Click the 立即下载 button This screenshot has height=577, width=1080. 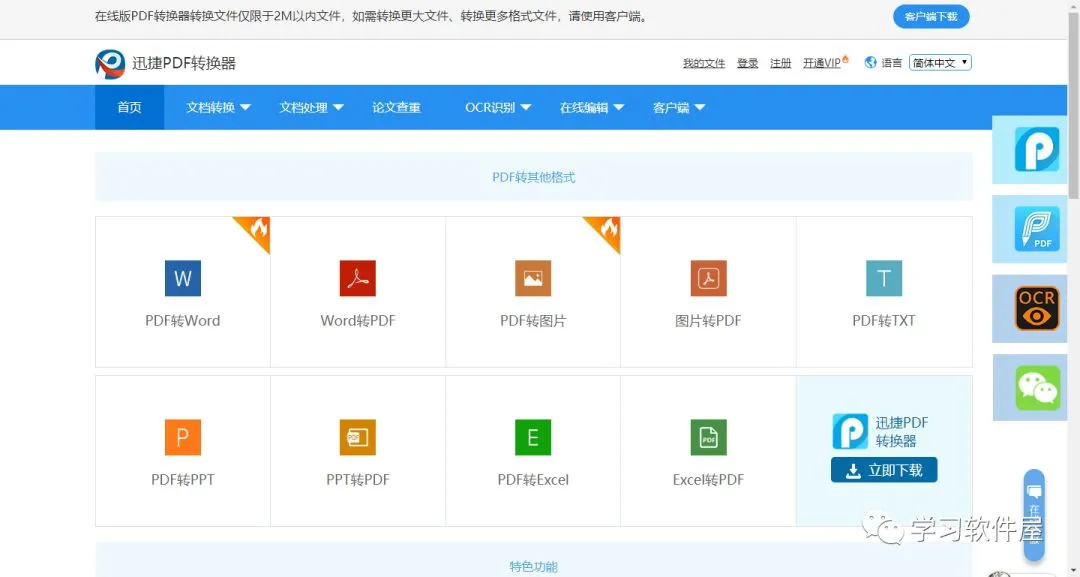[884, 470]
